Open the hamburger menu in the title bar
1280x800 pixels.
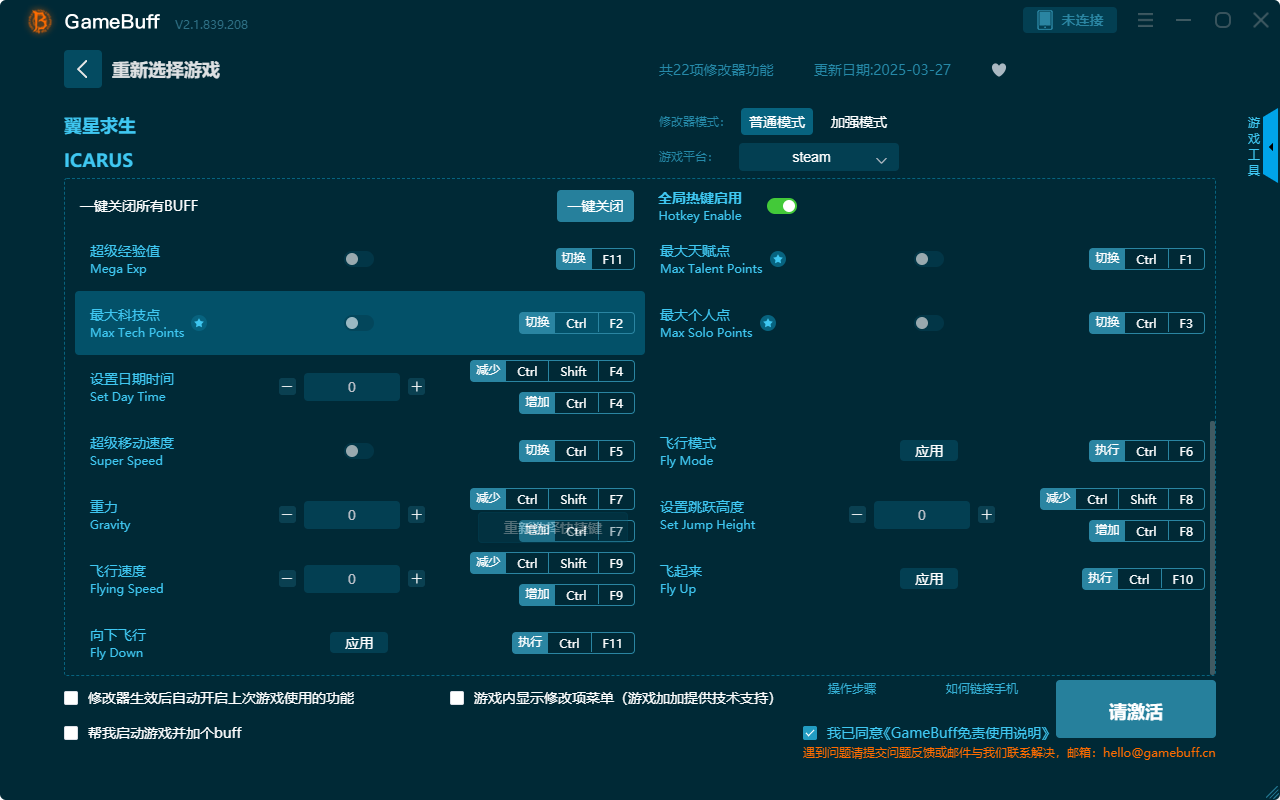[x=1145, y=20]
